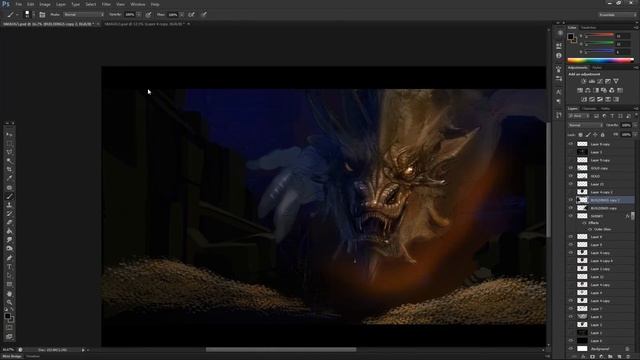Switch to the Channels tab
This screenshot has height=360, width=640.
[589, 109]
